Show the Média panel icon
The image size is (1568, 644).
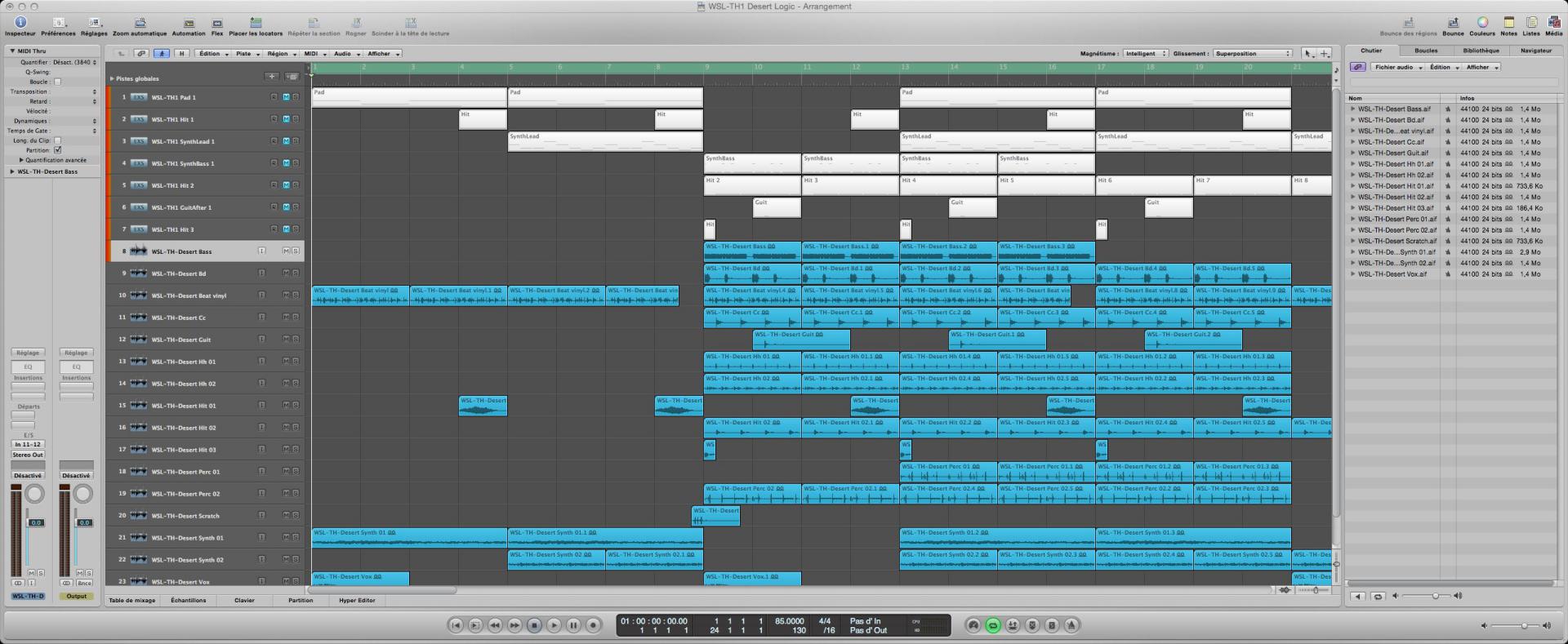pos(1553,23)
